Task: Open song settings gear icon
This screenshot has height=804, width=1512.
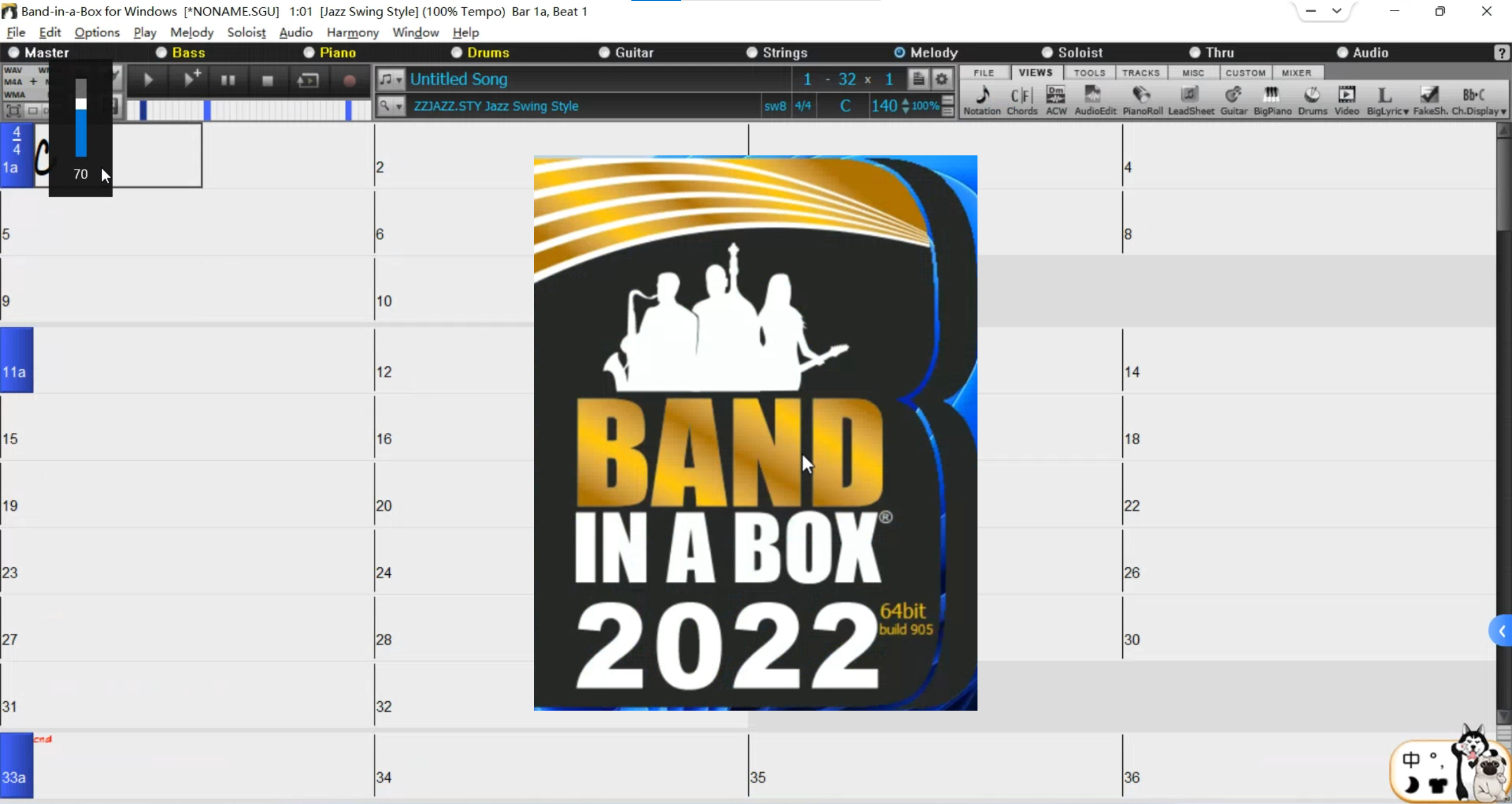Action: point(941,79)
